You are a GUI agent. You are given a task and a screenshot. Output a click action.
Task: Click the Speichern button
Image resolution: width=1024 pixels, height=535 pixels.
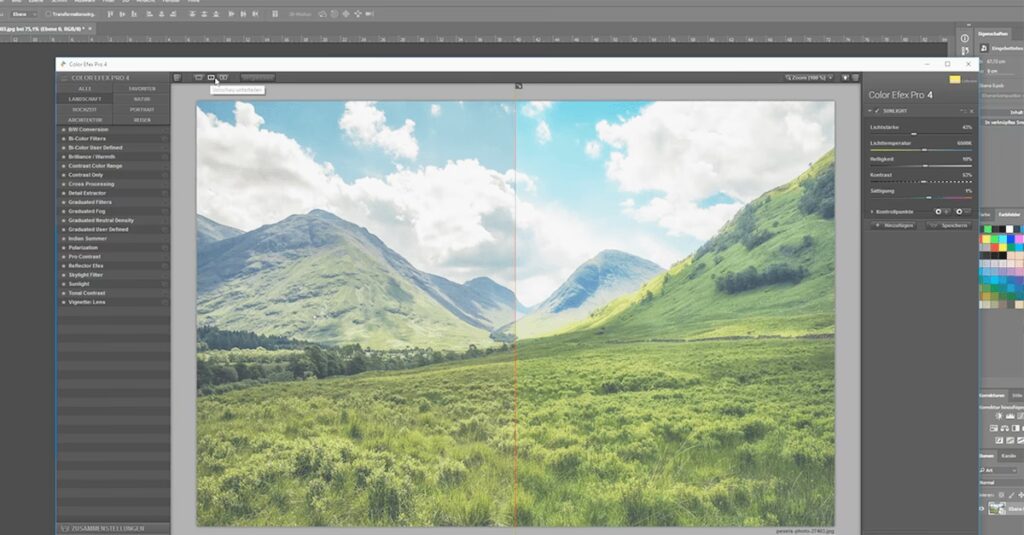click(x=953, y=226)
